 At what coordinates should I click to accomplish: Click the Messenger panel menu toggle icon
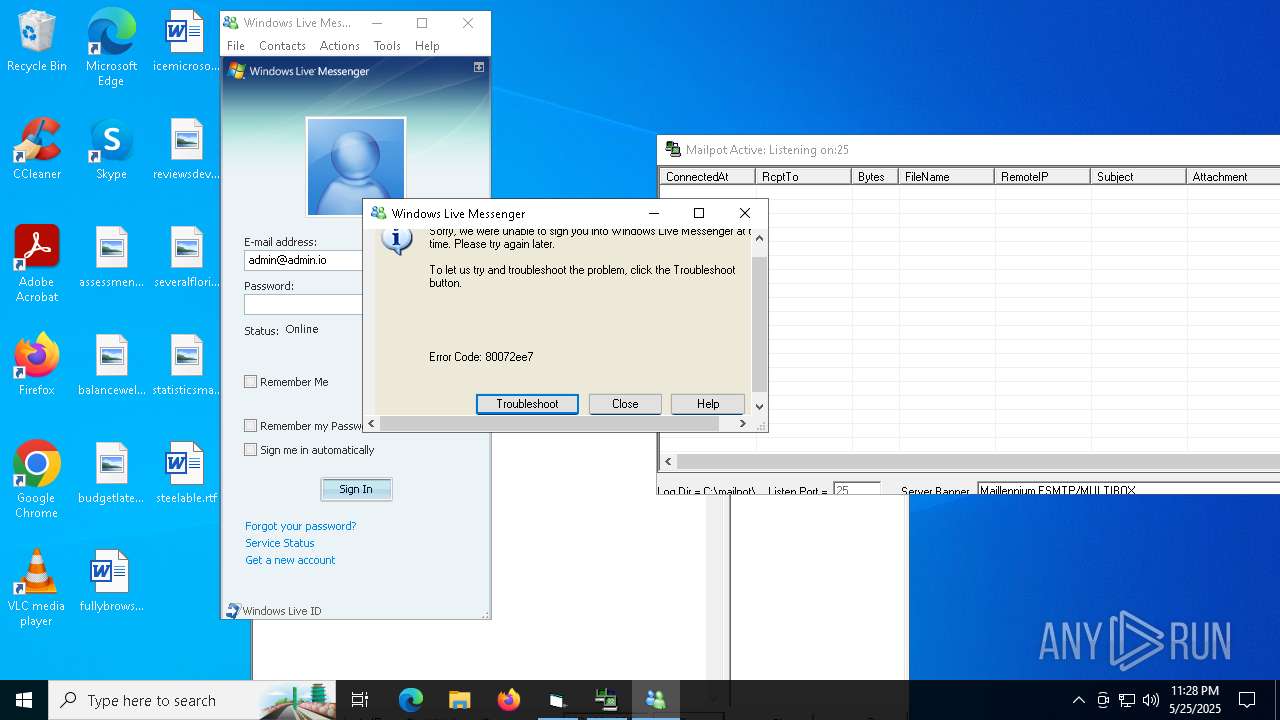pos(479,68)
